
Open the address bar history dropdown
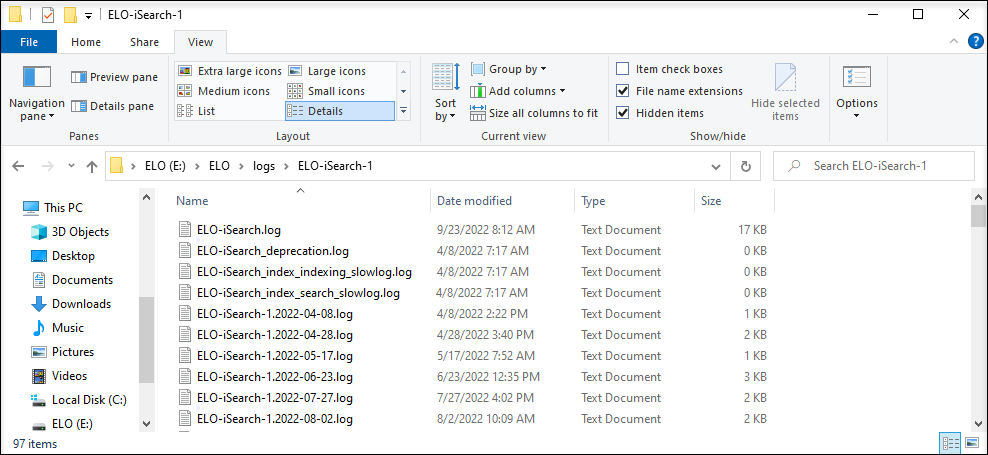coord(716,166)
